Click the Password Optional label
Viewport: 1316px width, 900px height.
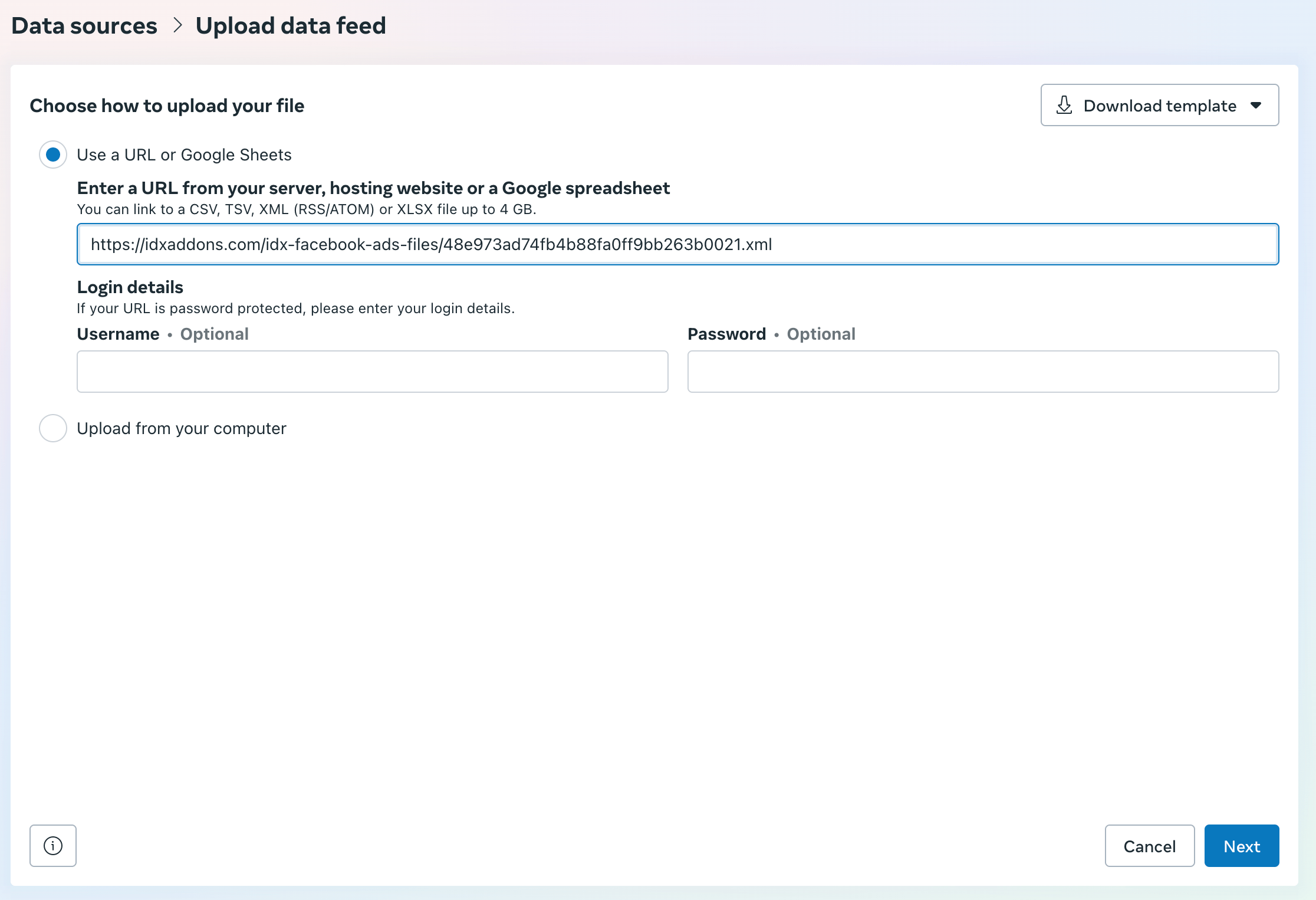click(x=771, y=334)
